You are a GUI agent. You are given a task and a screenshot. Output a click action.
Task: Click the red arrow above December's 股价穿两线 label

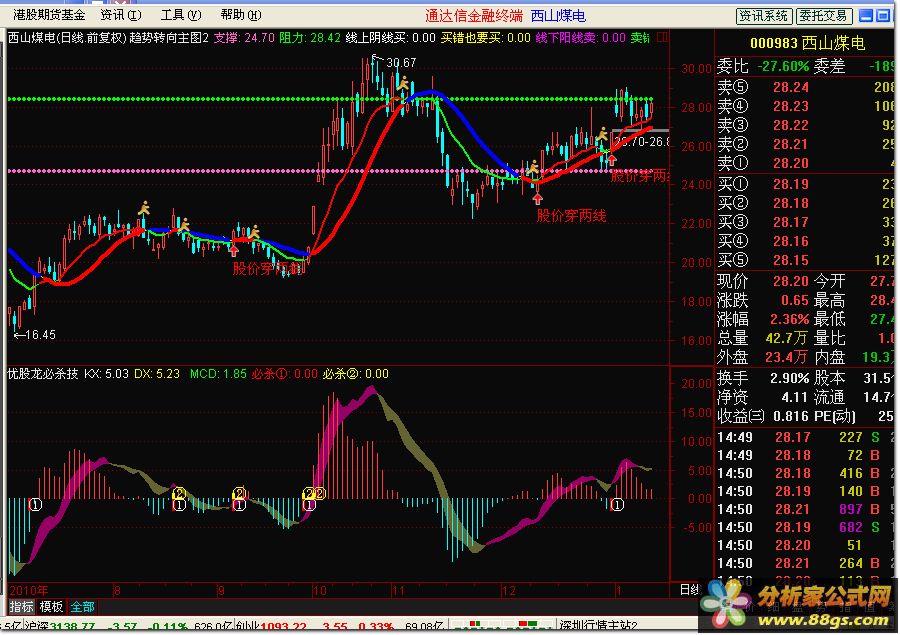point(537,199)
